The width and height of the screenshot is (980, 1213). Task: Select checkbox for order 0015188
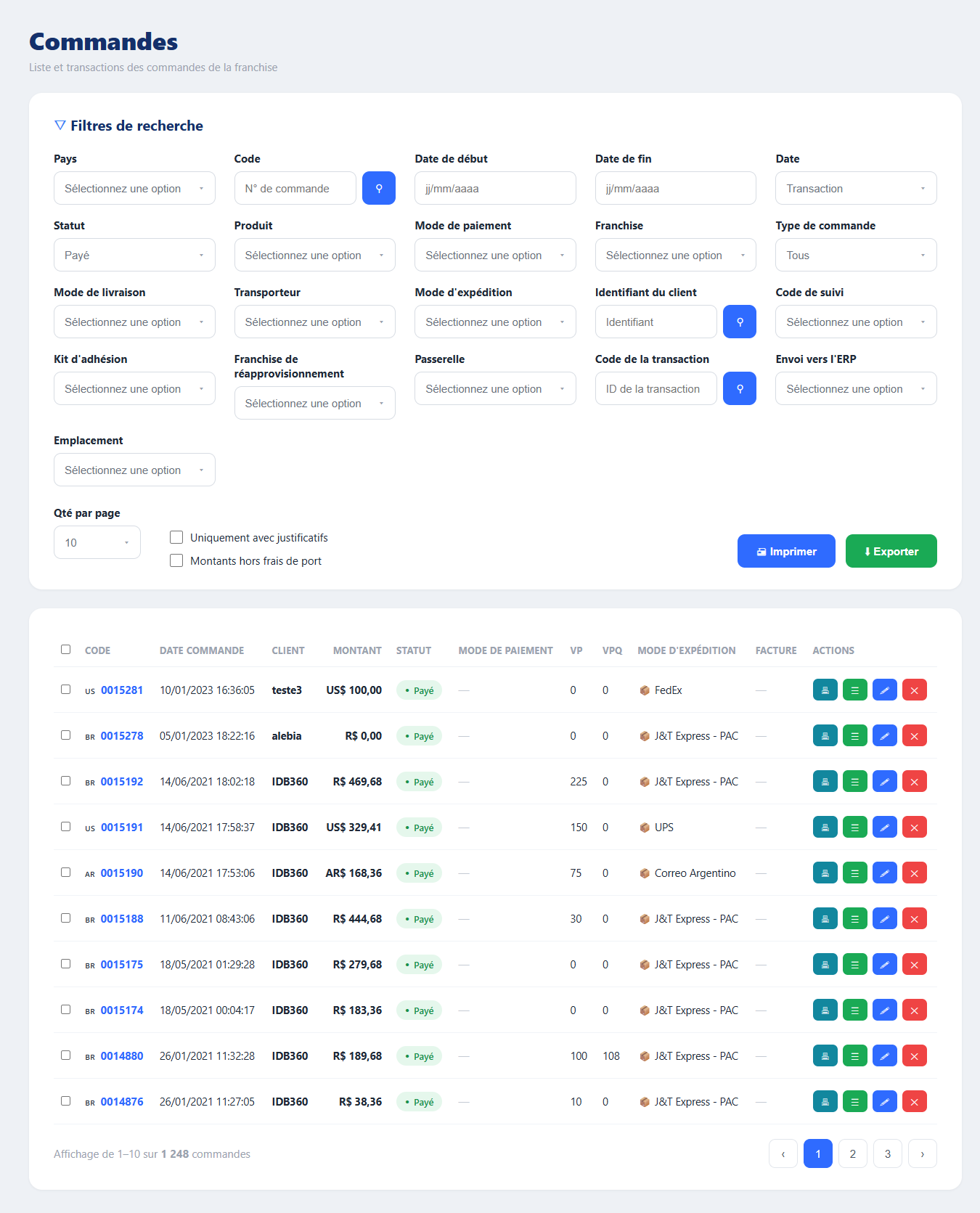65,918
